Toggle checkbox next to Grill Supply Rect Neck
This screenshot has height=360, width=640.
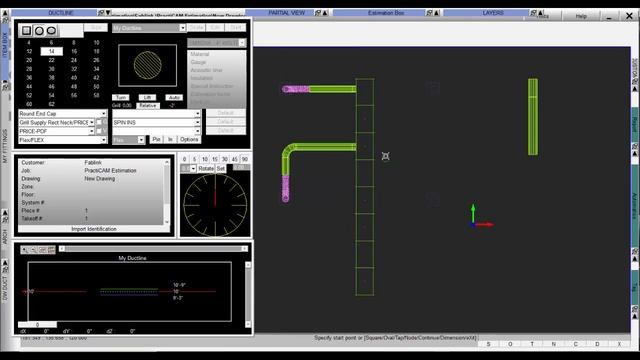[99, 122]
